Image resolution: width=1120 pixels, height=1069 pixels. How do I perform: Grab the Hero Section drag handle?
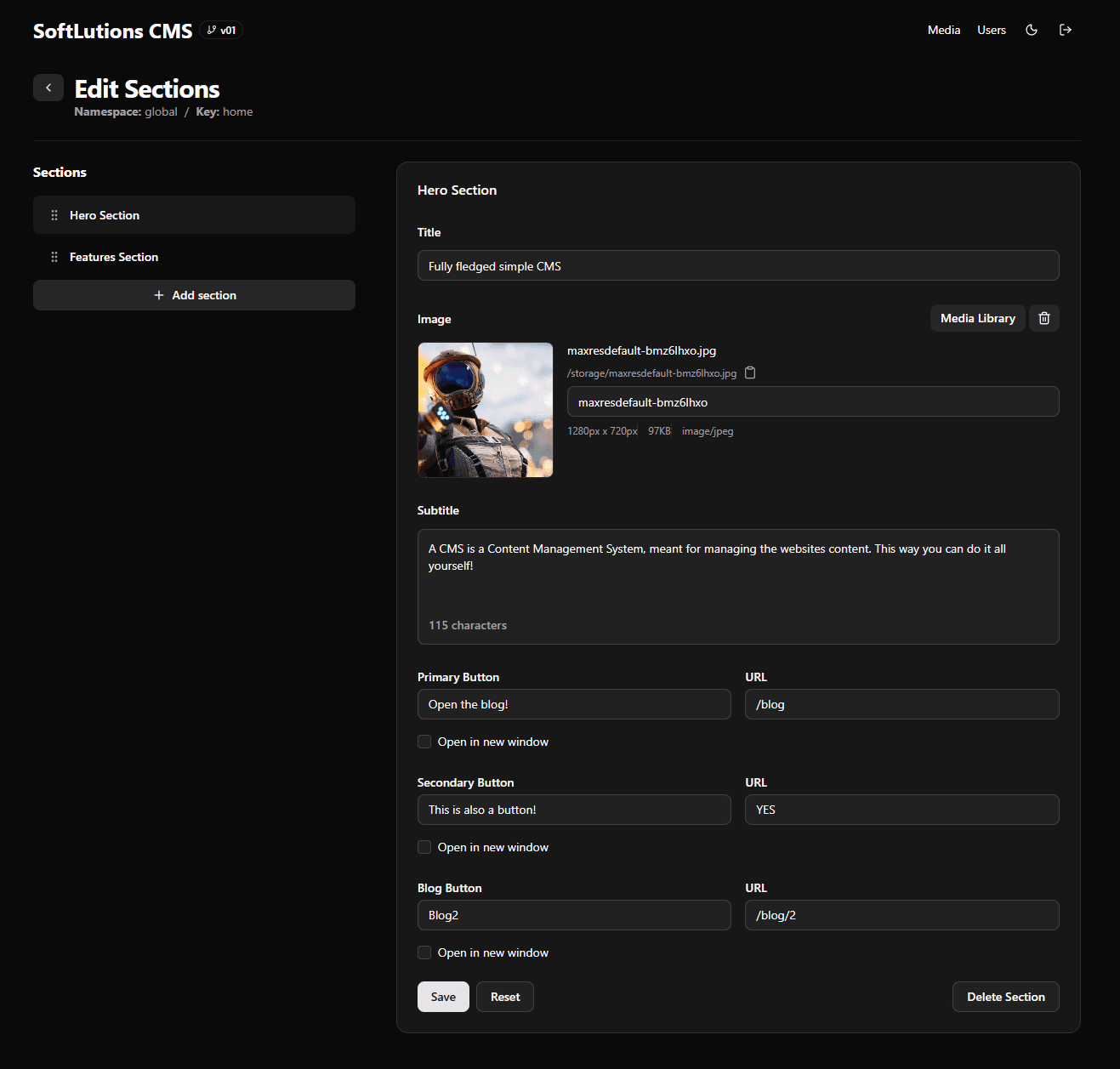coord(54,214)
